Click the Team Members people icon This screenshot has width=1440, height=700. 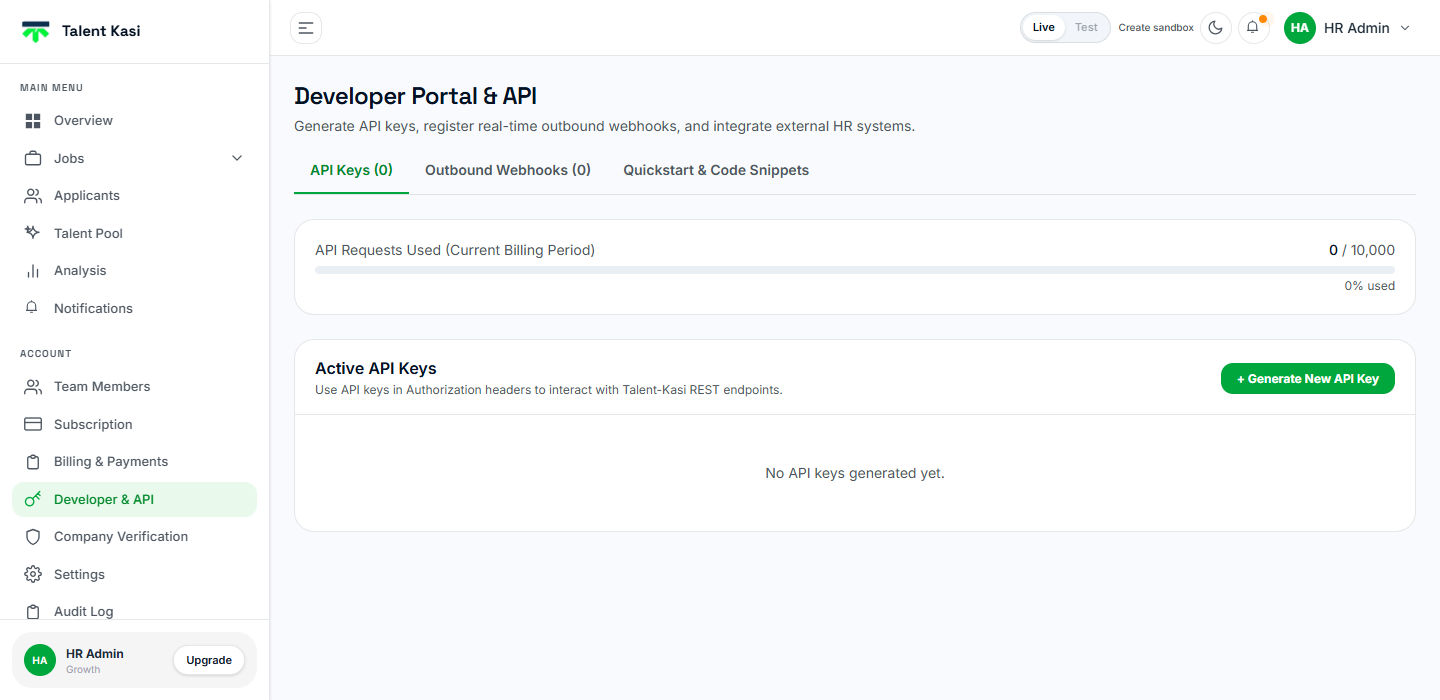33,387
